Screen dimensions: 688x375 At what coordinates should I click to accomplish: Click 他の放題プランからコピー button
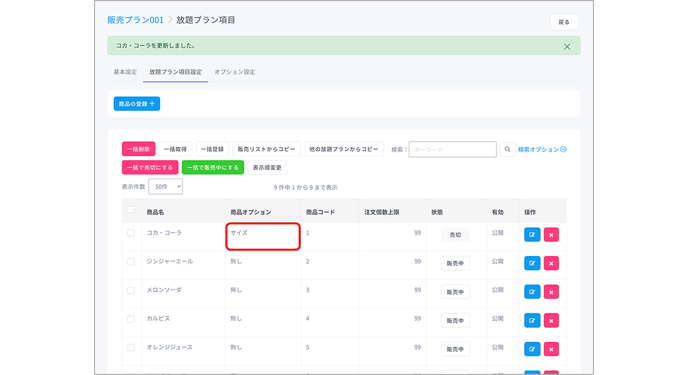(344, 149)
